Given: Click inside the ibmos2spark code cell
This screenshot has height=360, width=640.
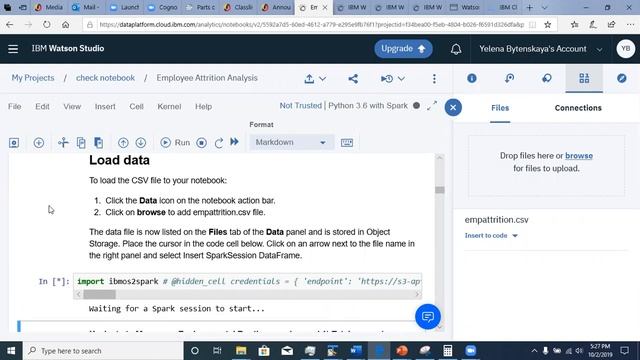Looking at the screenshot, I should (248, 281).
